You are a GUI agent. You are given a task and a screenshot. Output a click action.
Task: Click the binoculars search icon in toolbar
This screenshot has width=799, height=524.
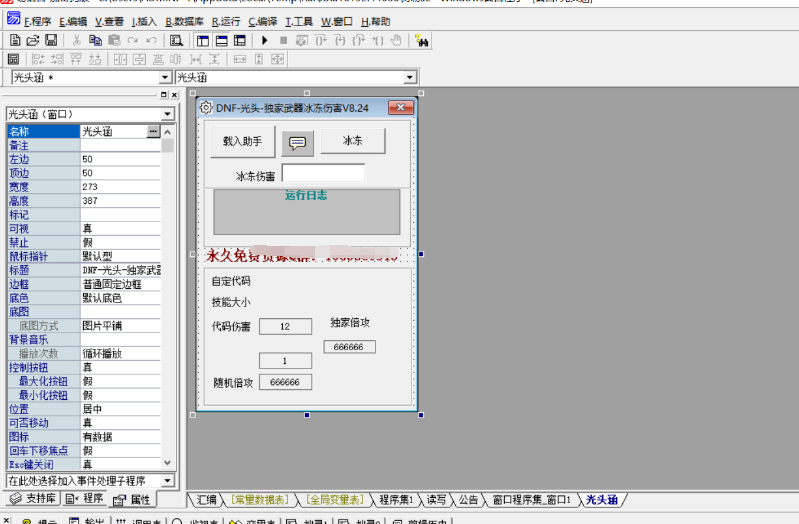tap(422, 40)
